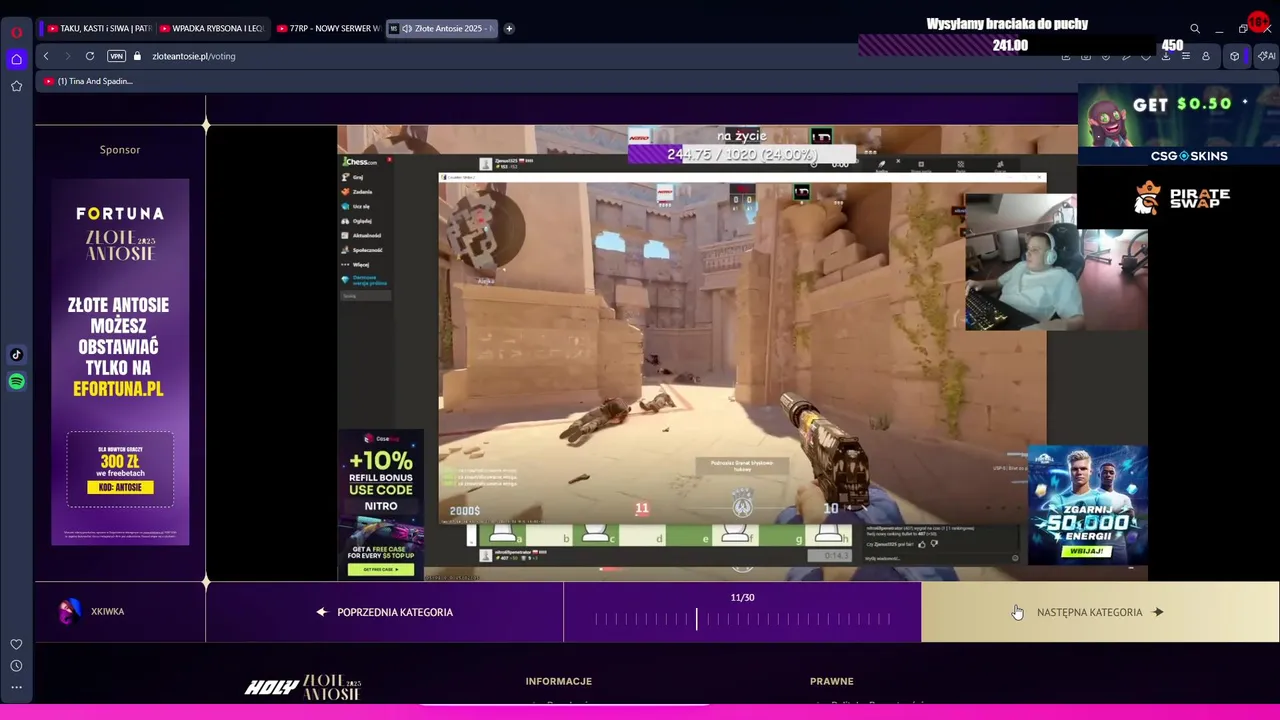Open the extensions cube icon
The width and height of the screenshot is (1280, 720).
(x=1234, y=56)
